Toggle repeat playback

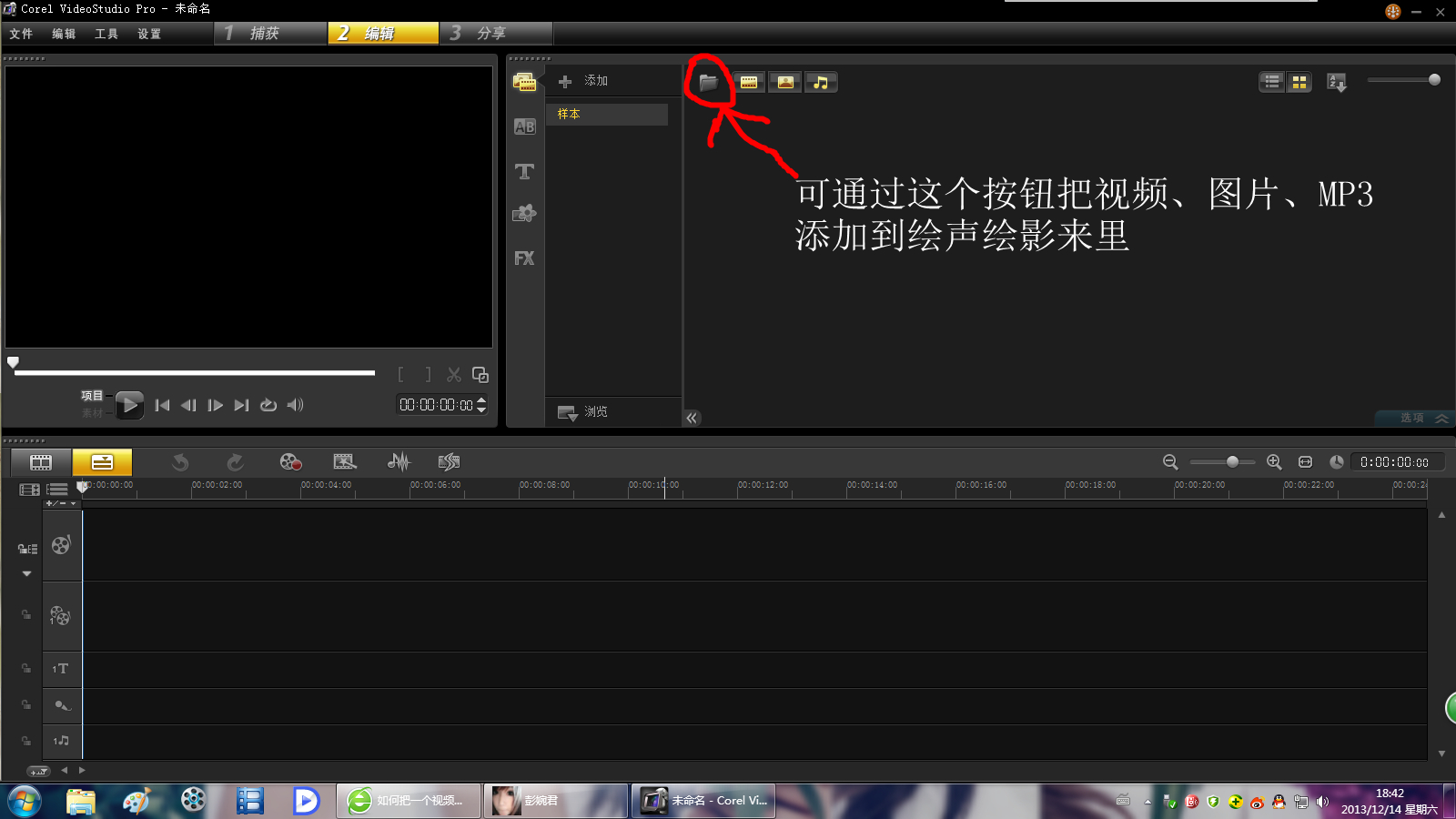268,405
